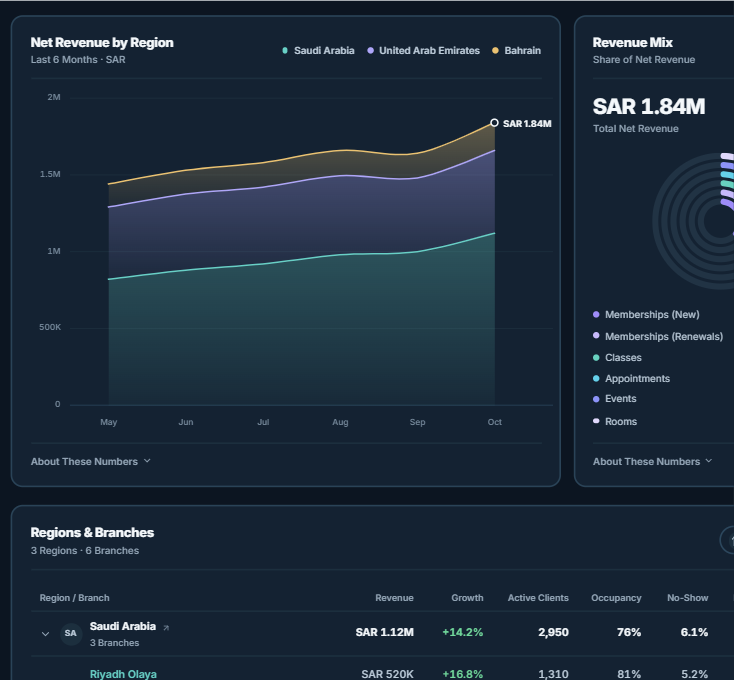
Task: Click the May label on chart axis
Action: [109, 422]
